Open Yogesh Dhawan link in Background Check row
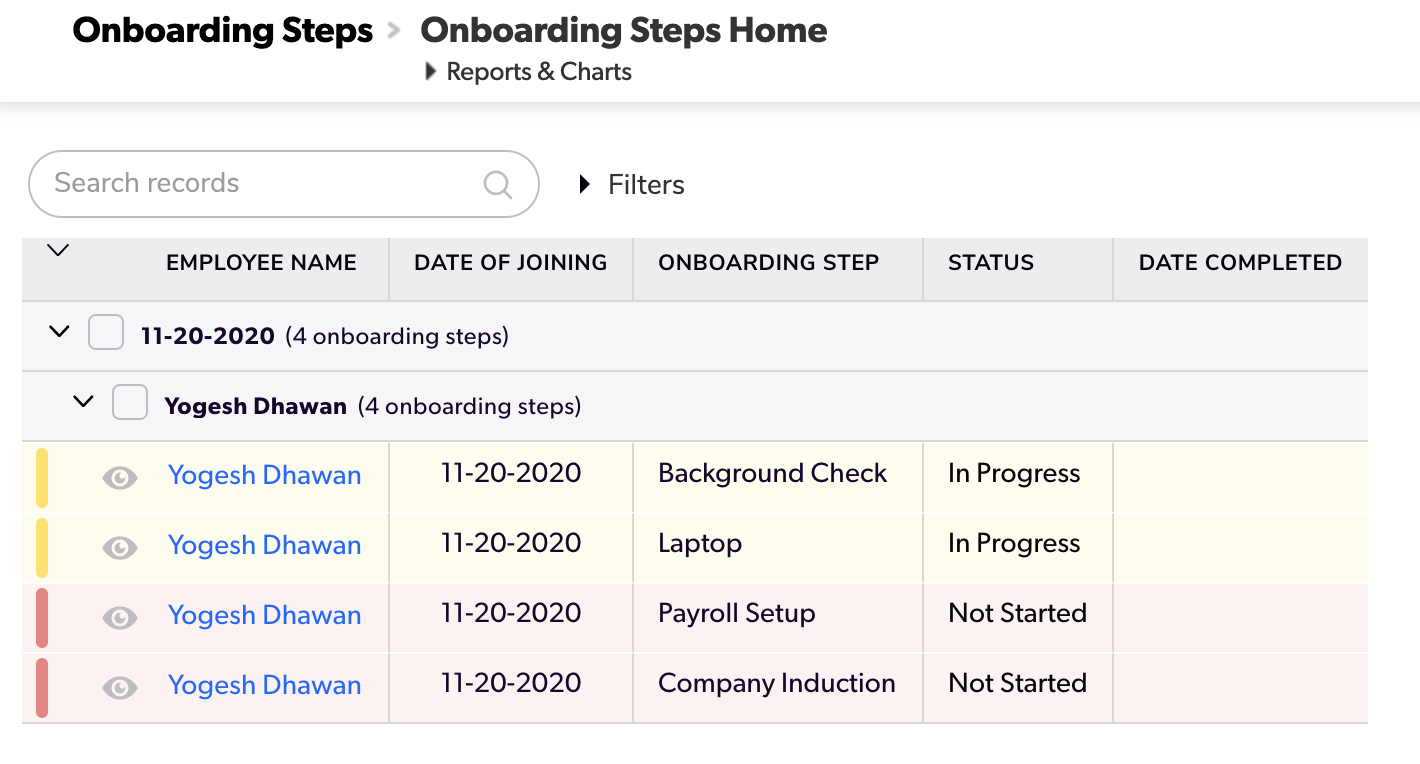Image resolution: width=1420 pixels, height=764 pixels. click(x=264, y=475)
